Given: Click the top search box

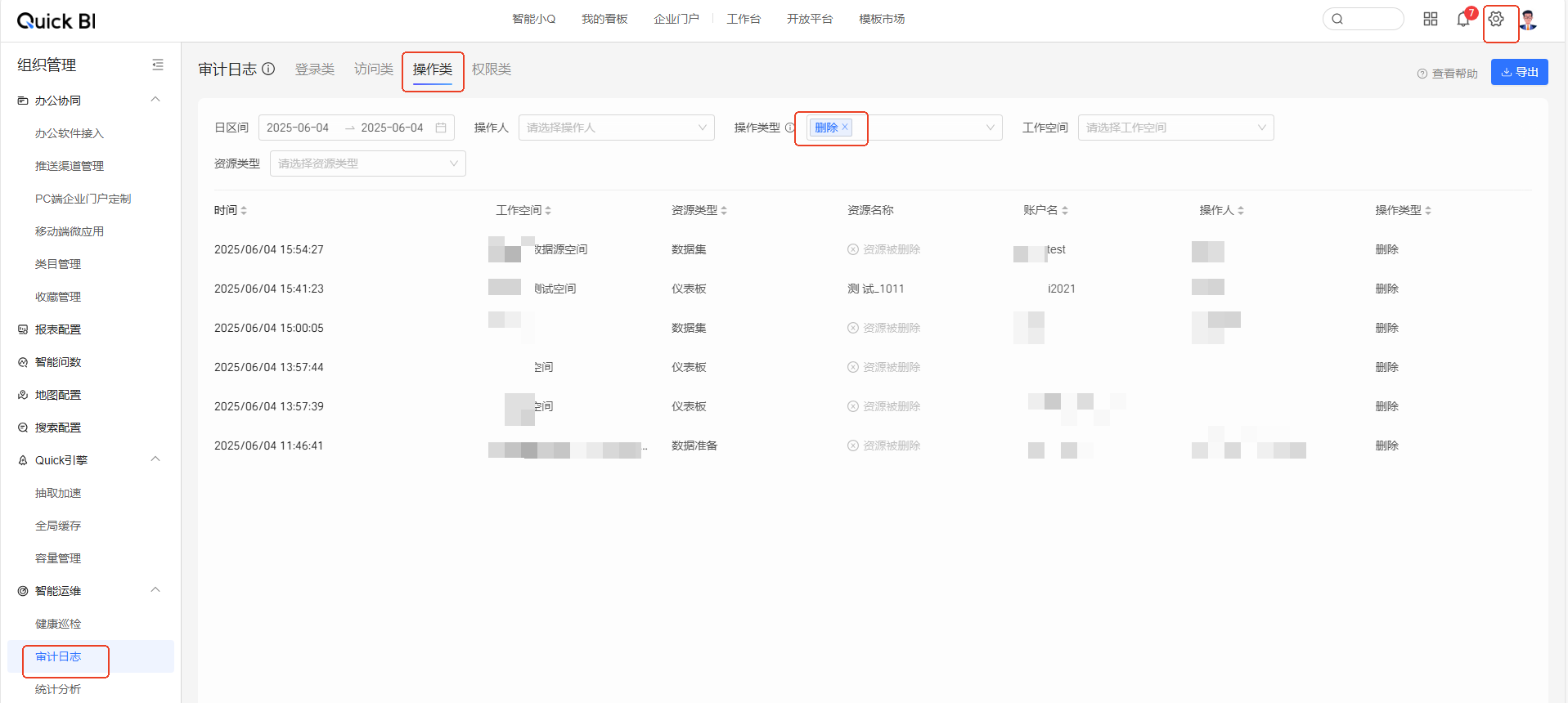Looking at the screenshot, I should 1364,19.
